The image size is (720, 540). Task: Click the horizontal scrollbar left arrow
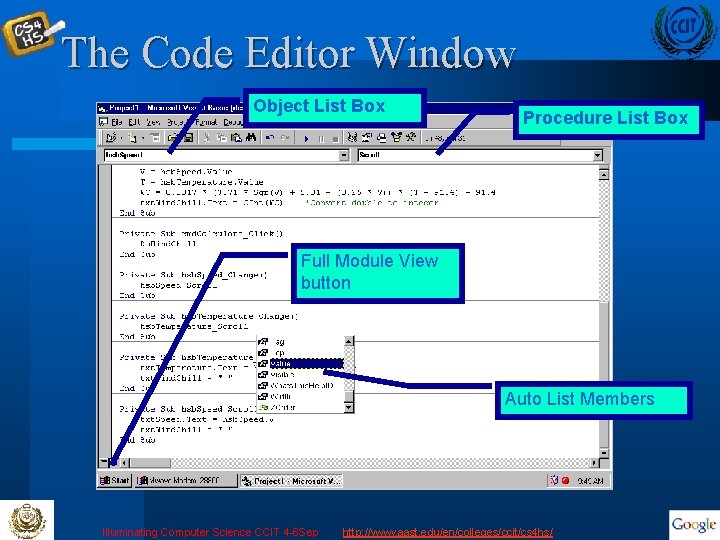click(124, 463)
